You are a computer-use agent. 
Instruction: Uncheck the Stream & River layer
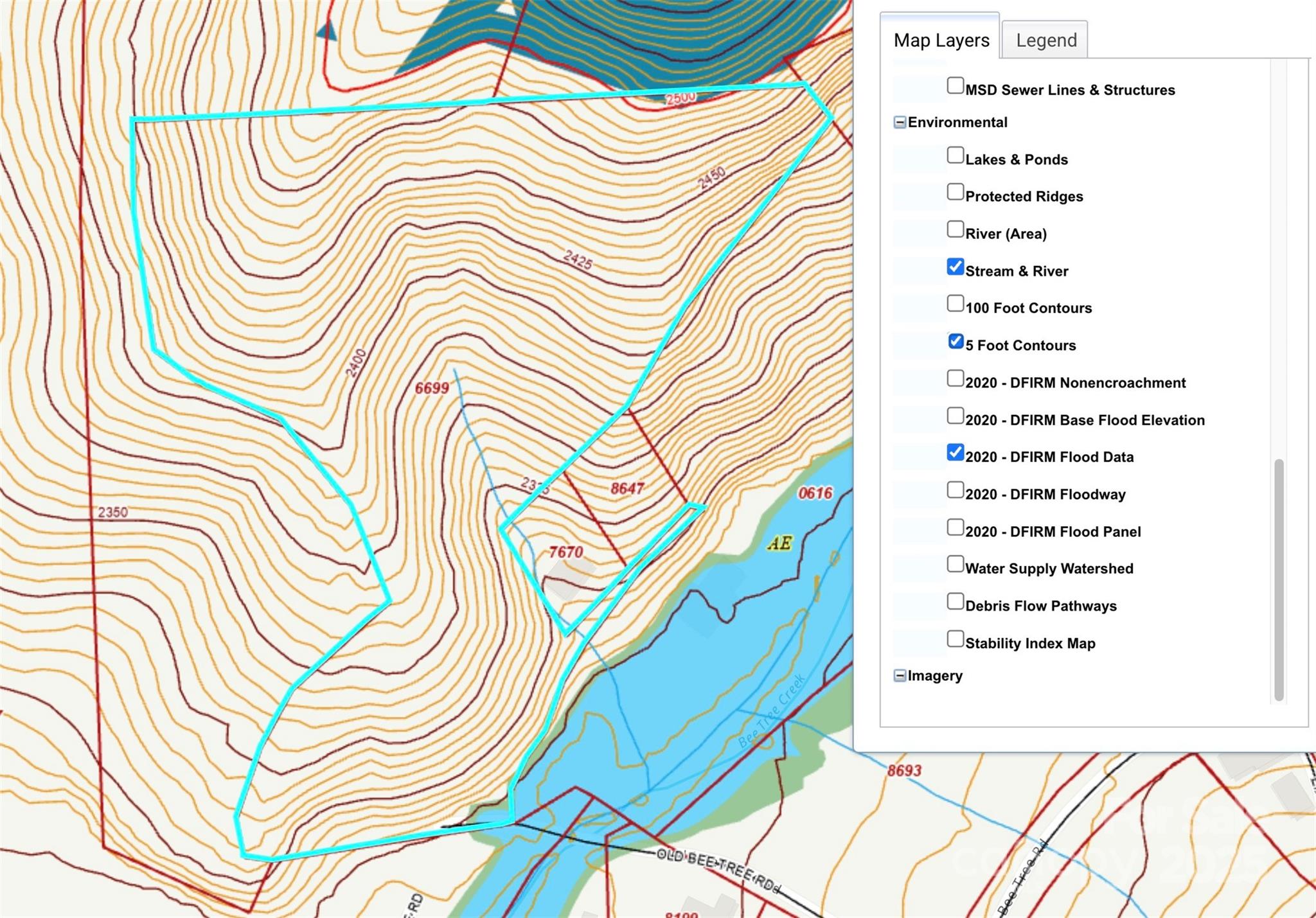[x=955, y=267]
